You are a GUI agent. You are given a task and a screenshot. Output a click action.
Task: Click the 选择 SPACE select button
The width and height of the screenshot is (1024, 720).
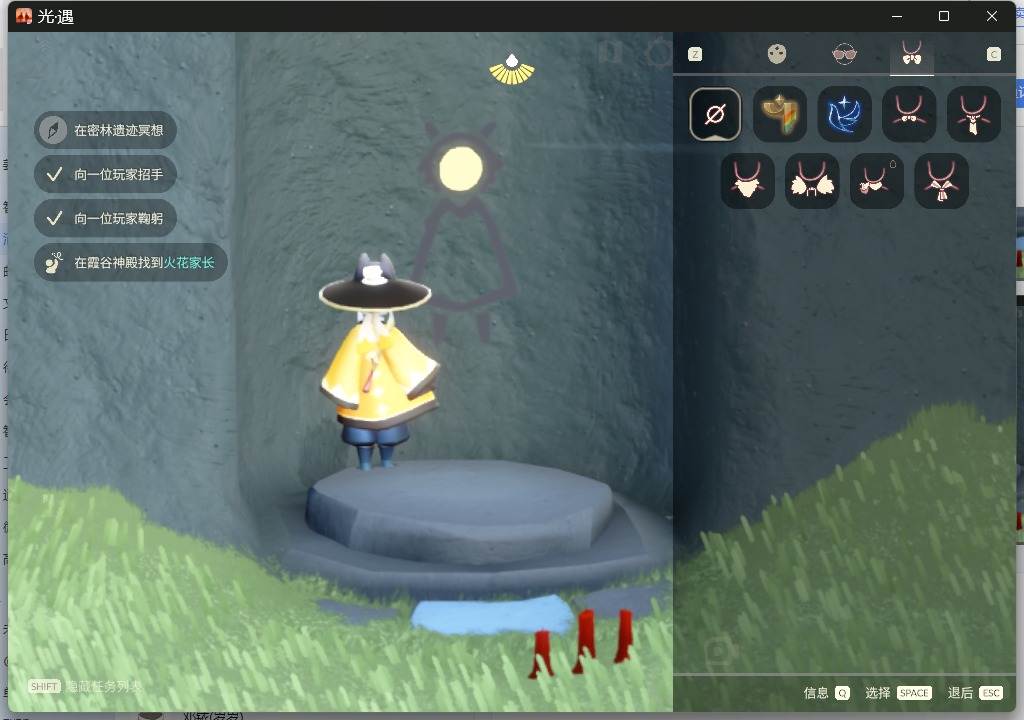[898, 693]
